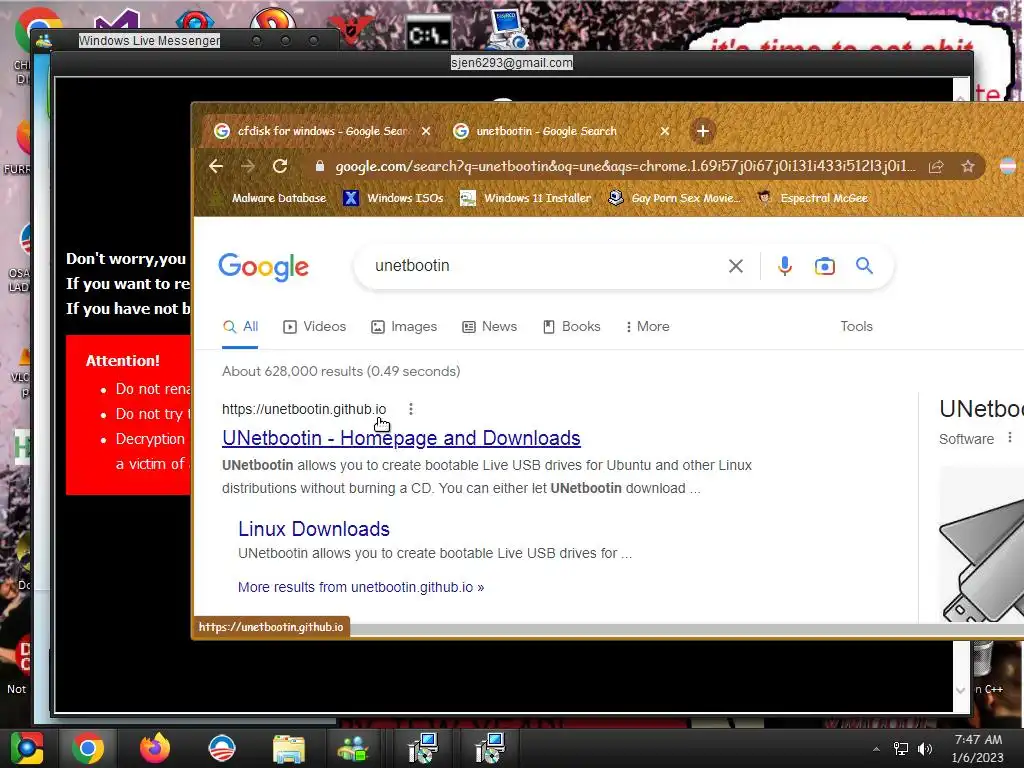Open Windows 11 Installer bookmark
Image resolution: width=1024 pixels, height=768 pixels.
(x=525, y=198)
